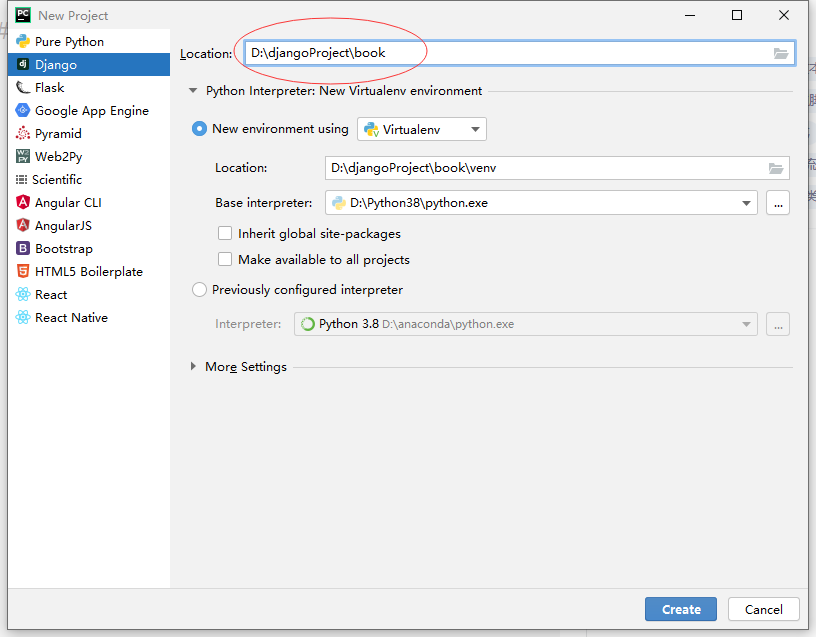This screenshot has height=637, width=816.
Task: Select Previously configured interpreter radio button
Action: (199, 289)
